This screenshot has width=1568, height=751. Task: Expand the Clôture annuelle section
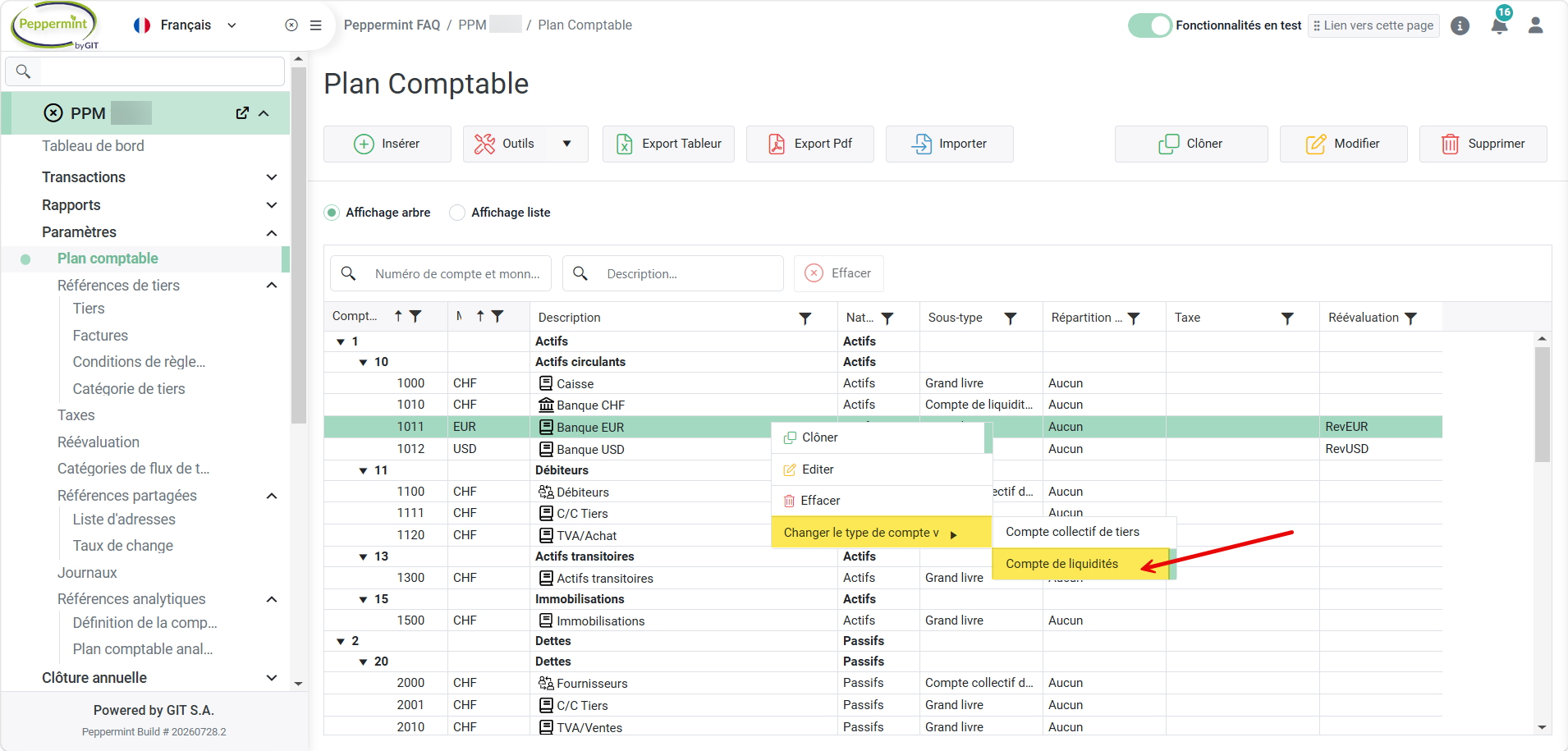(272, 678)
